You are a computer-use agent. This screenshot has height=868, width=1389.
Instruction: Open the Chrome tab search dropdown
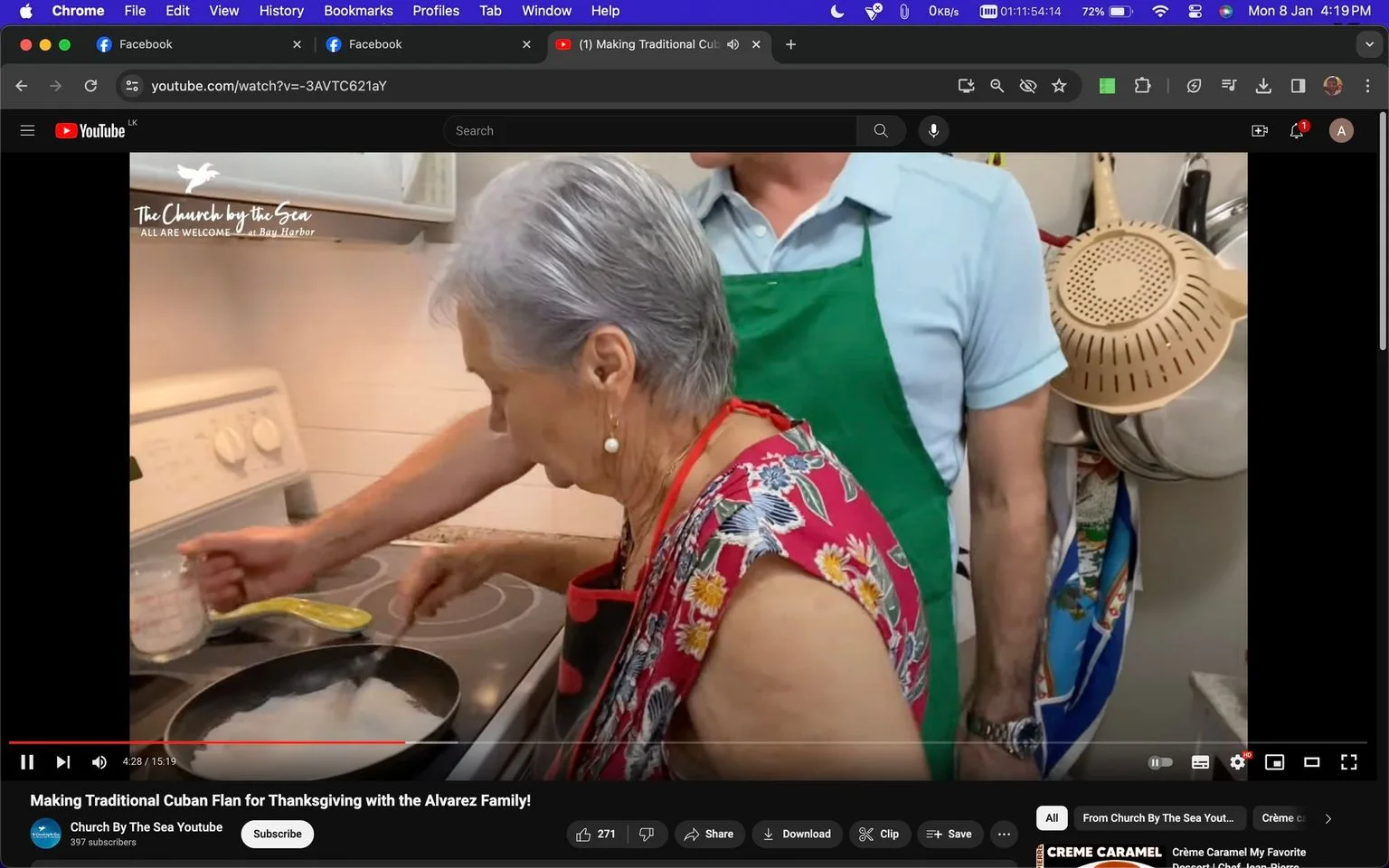point(1368,44)
